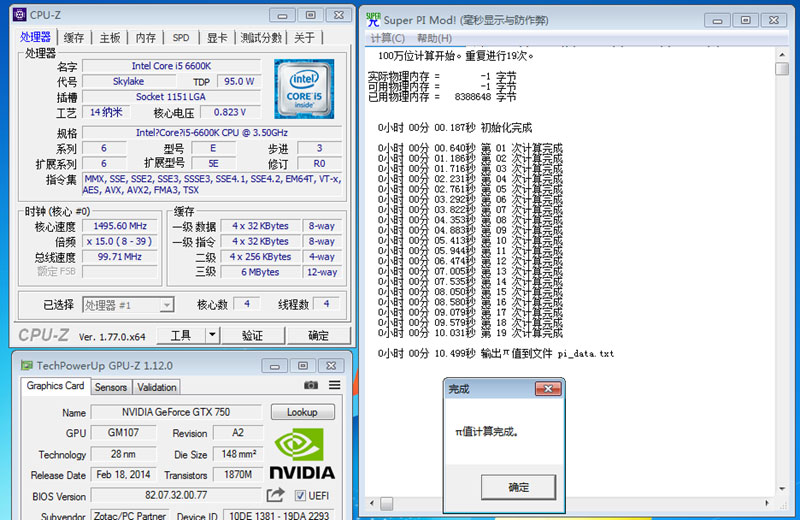Click the Super PI window icon

coord(373,20)
